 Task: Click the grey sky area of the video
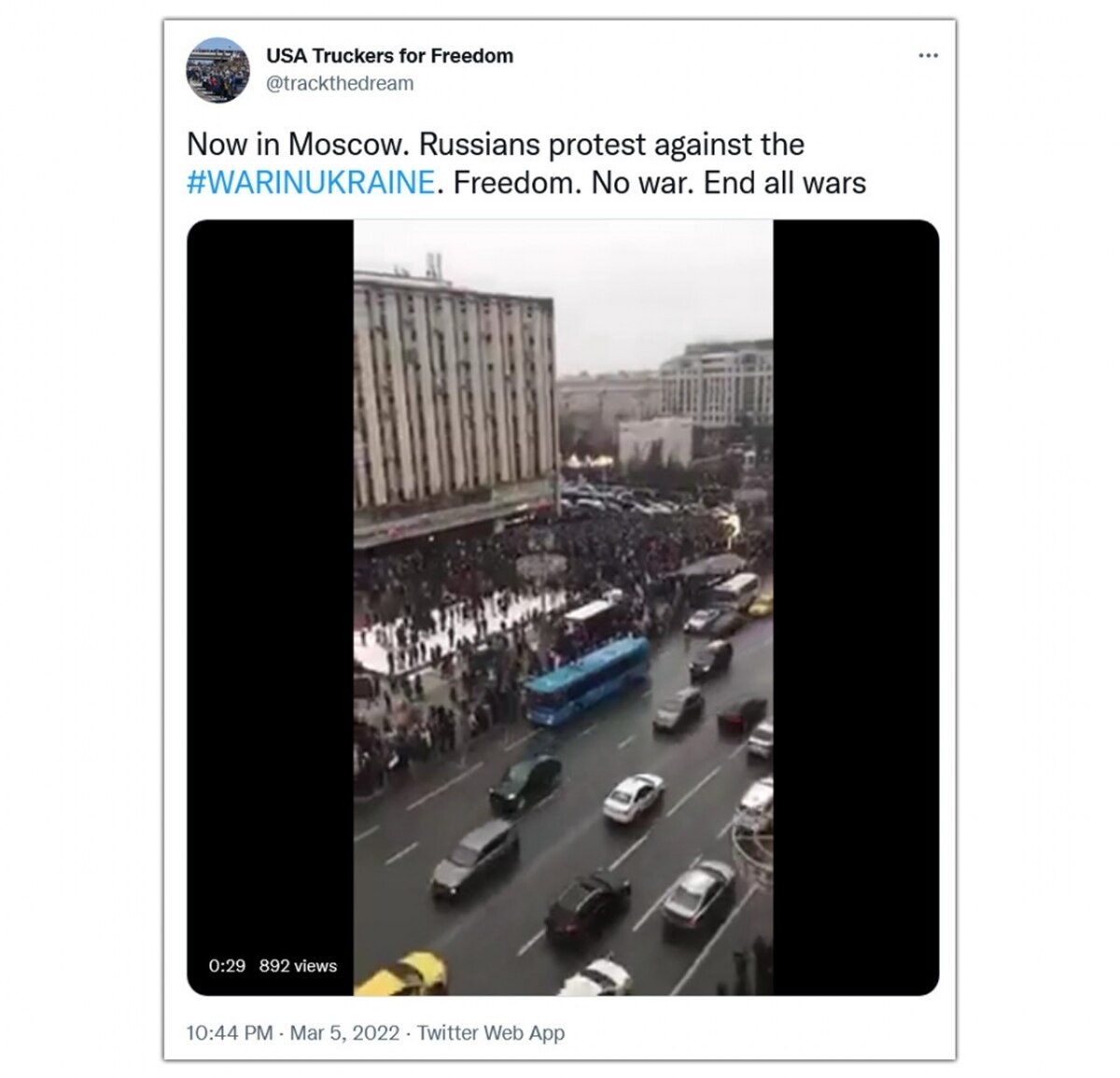coord(653,289)
